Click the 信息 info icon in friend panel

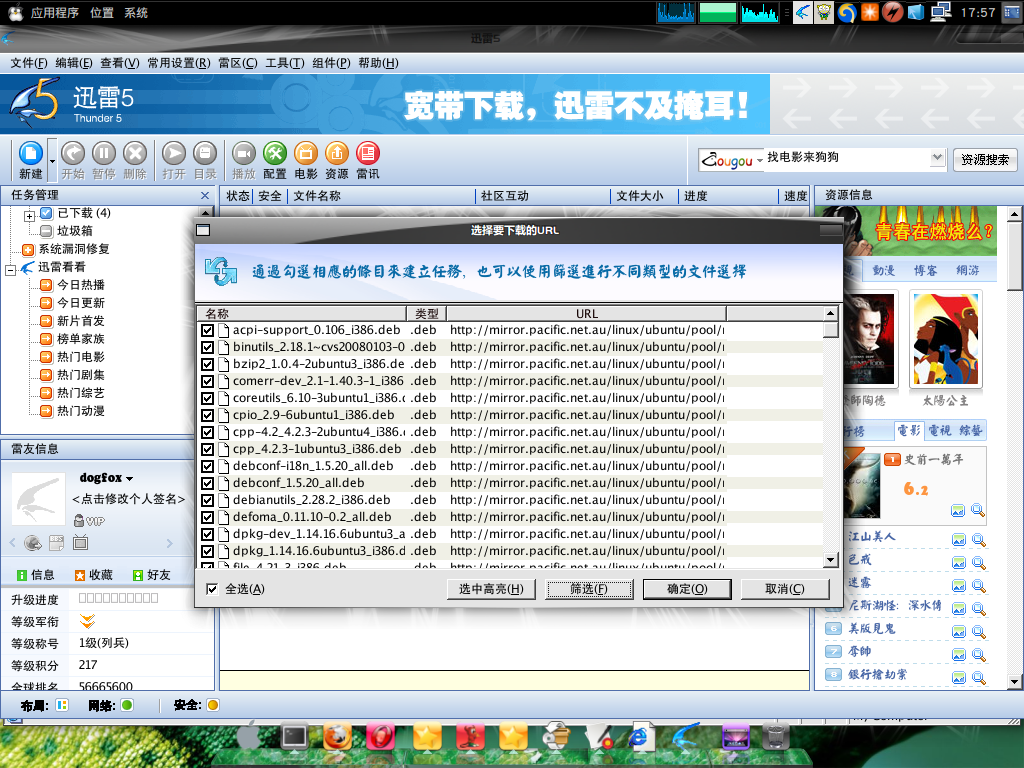point(22,575)
